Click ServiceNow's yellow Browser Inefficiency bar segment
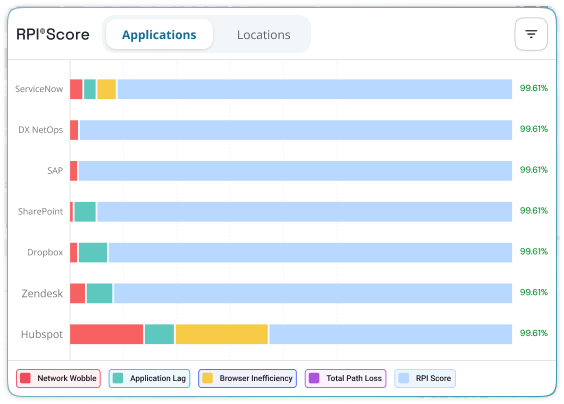This screenshot has width=564, height=404. click(106, 89)
